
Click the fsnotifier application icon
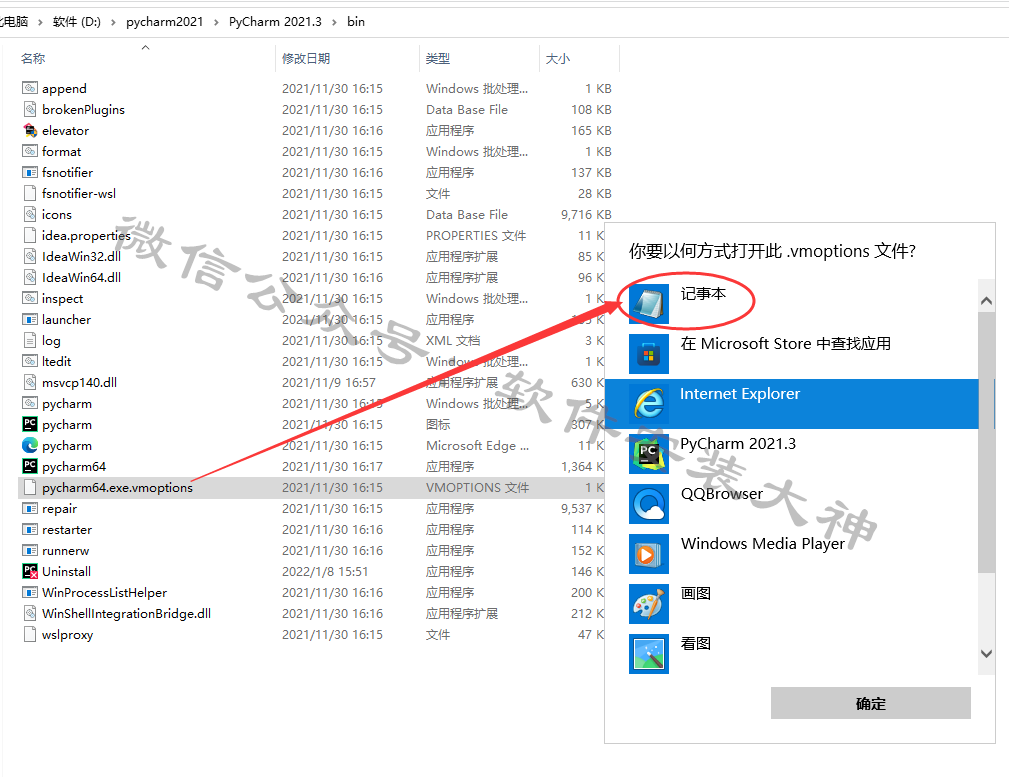tap(30, 173)
